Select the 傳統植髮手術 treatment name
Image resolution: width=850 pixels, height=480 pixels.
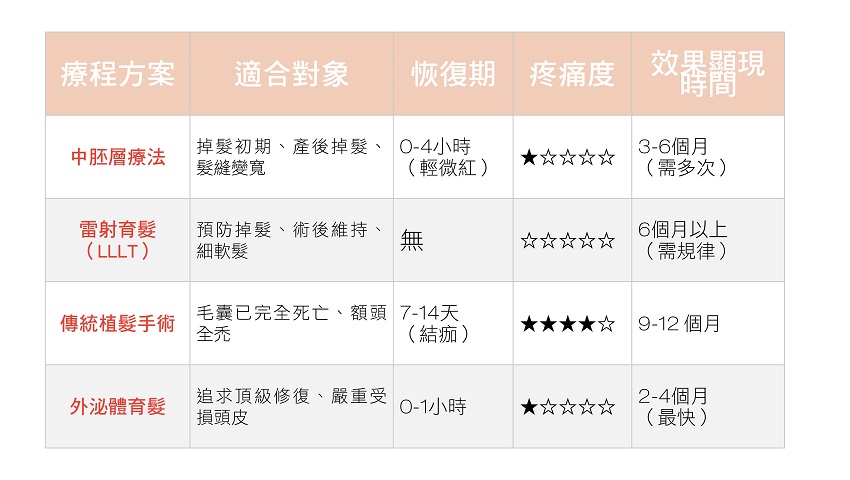pyautogui.click(x=118, y=324)
